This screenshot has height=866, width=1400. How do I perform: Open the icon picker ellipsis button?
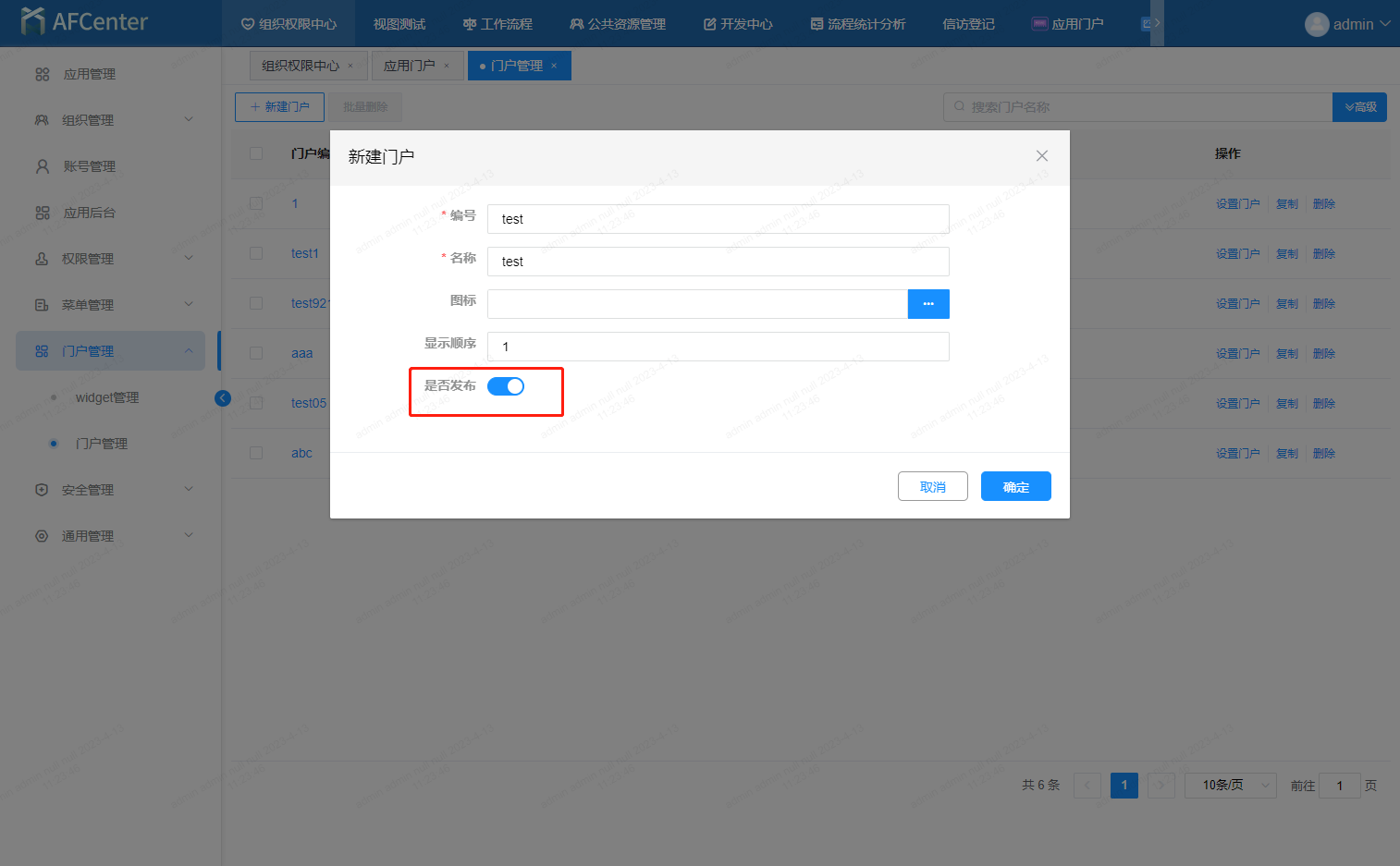(x=927, y=304)
